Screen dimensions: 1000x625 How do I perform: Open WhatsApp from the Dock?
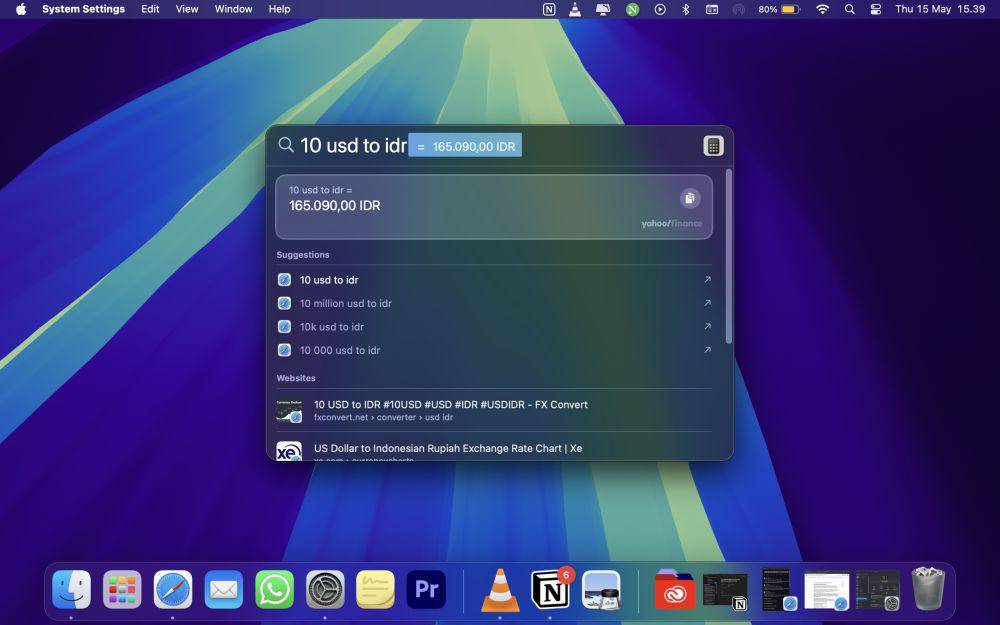274,589
